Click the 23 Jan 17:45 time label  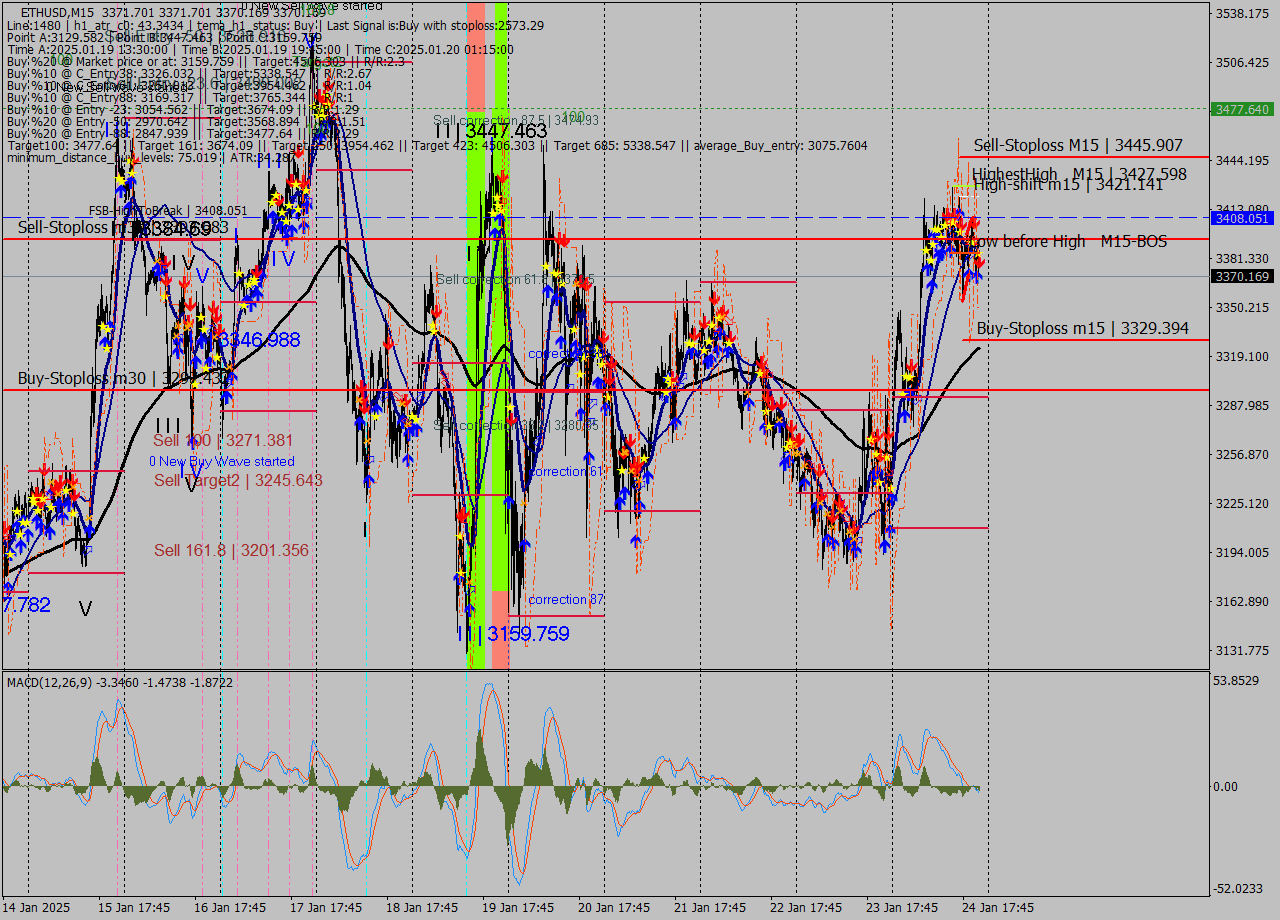[x=903, y=908]
